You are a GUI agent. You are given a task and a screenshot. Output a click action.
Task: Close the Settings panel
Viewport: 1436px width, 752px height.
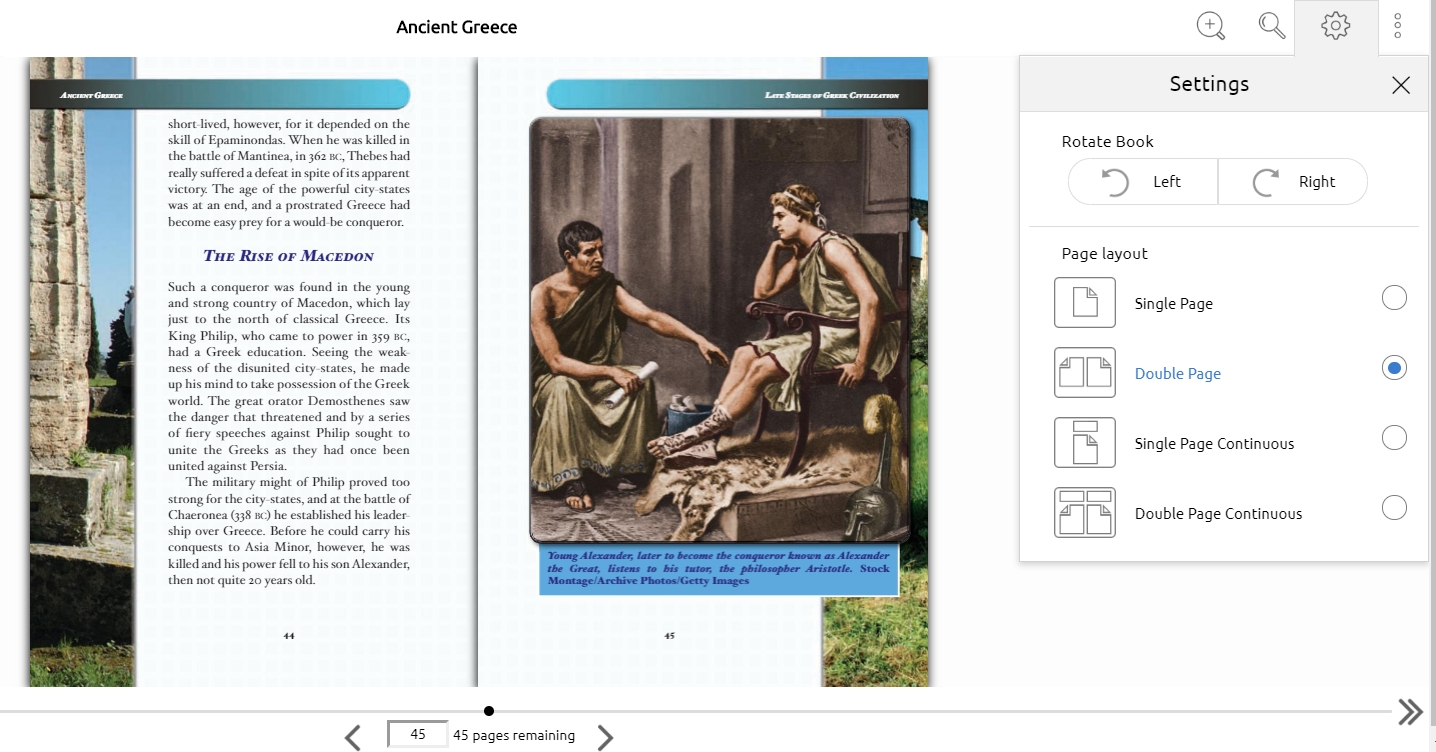tap(1401, 85)
